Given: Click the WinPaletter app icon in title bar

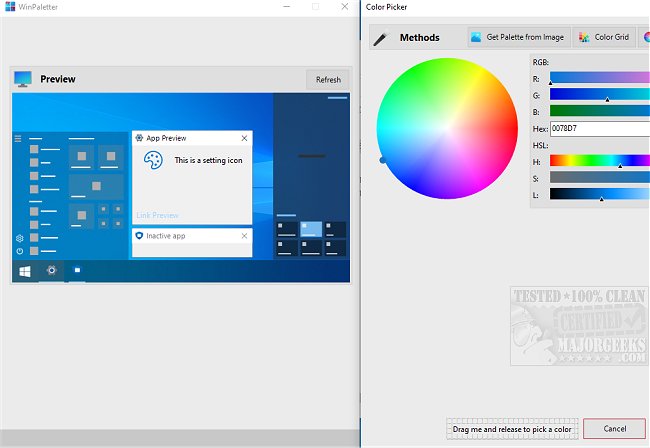Looking at the screenshot, I should tap(10, 6).
